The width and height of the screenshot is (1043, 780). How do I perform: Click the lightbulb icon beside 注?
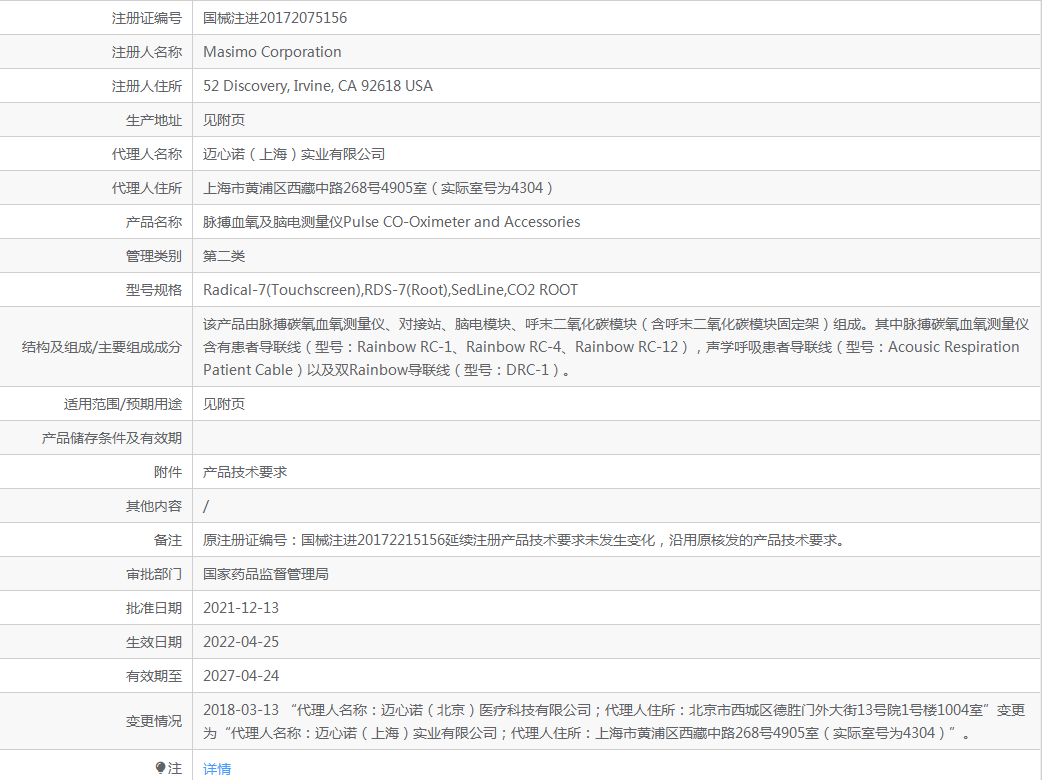click(160, 768)
